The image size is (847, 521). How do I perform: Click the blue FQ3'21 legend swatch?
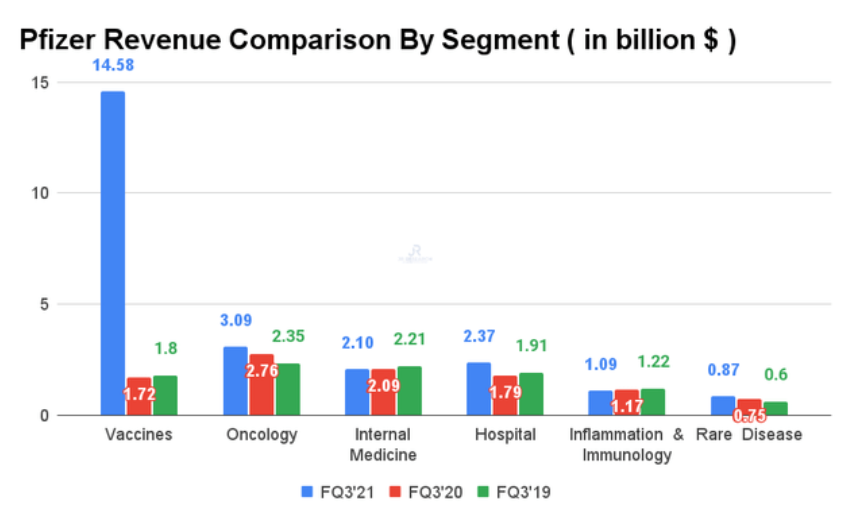pos(307,492)
